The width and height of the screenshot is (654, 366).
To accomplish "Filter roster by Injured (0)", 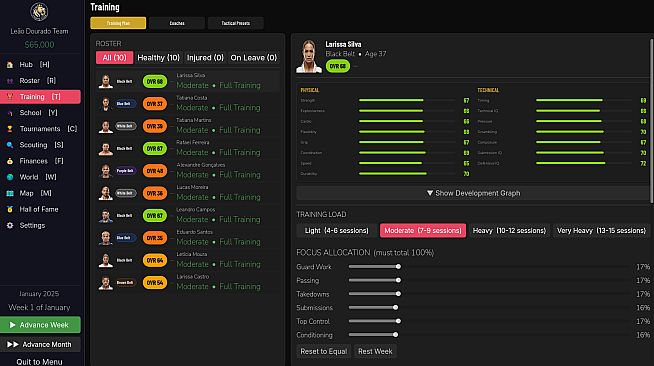I will pos(205,58).
